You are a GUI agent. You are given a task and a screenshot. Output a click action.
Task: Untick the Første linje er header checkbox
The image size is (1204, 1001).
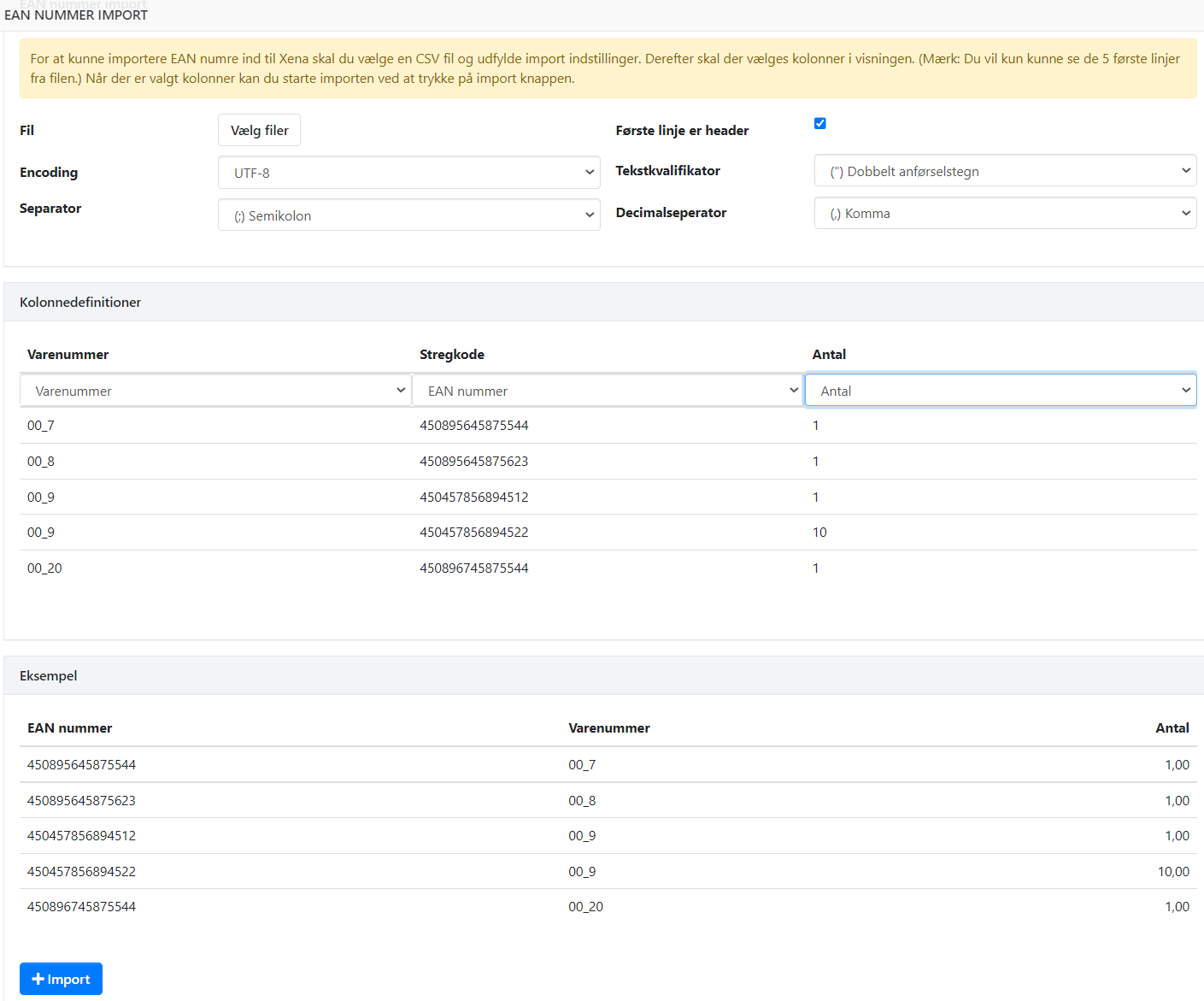click(819, 123)
